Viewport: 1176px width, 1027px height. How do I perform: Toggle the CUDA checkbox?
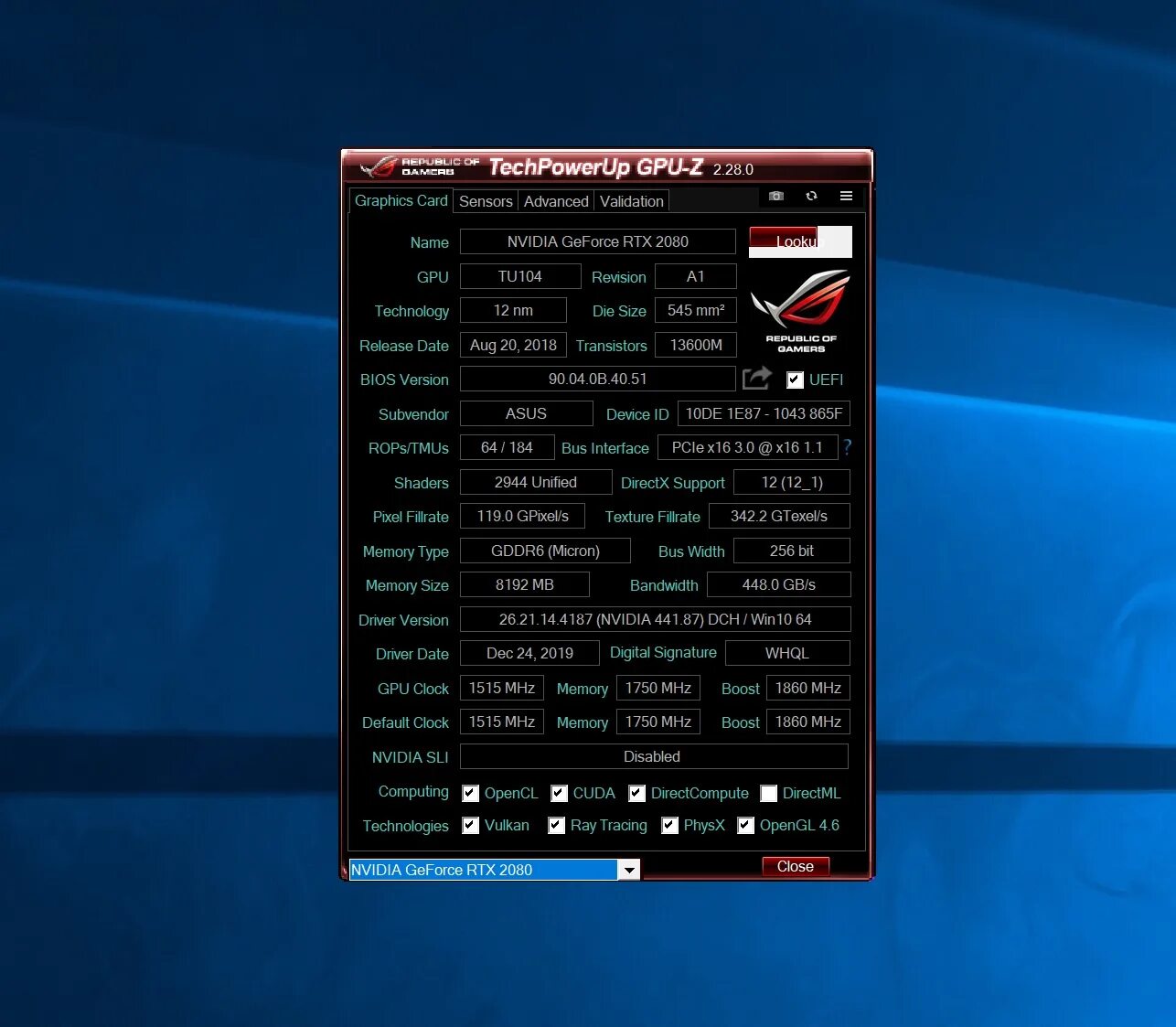point(559,793)
